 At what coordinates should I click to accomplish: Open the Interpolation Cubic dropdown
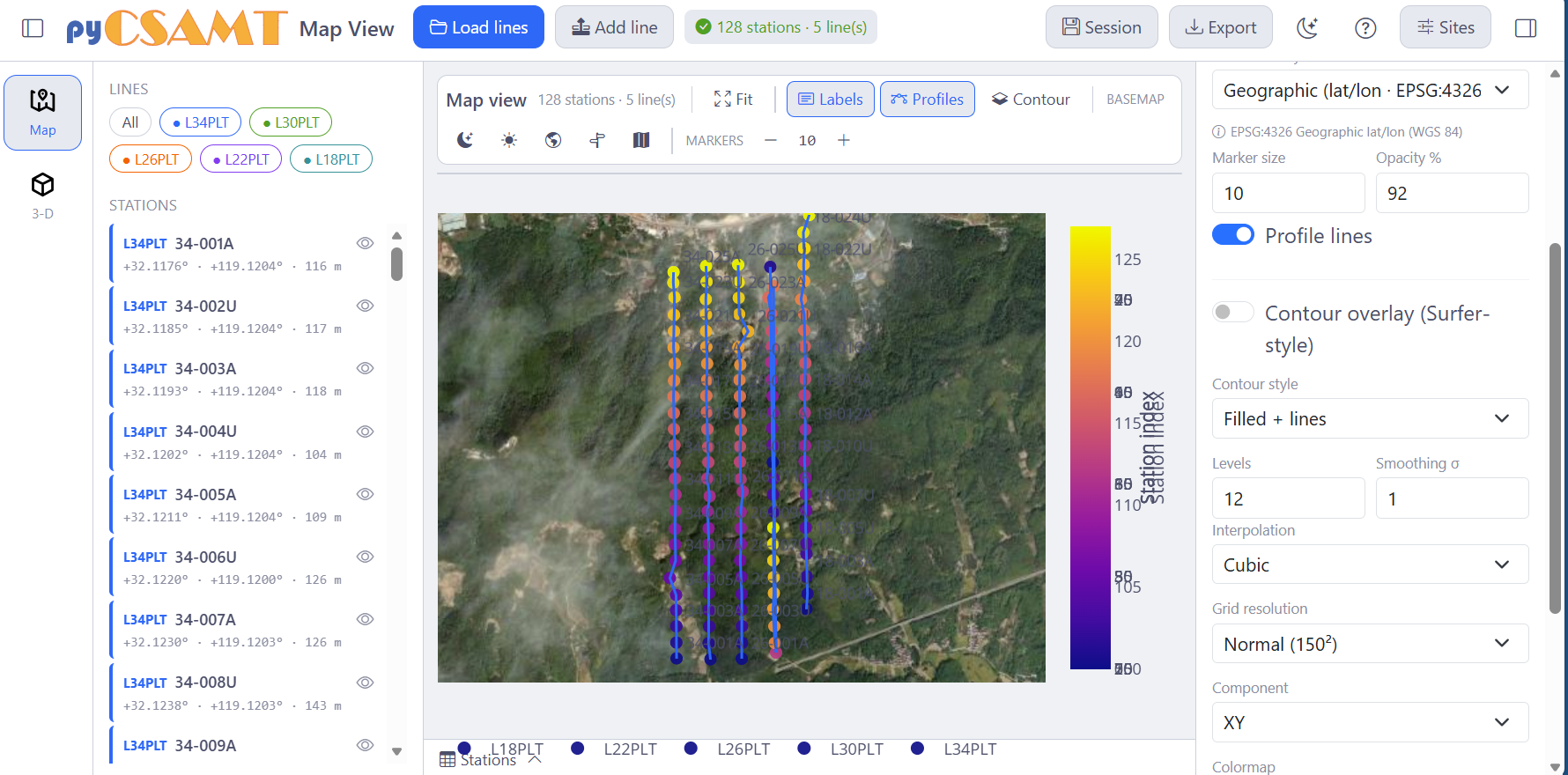pyautogui.click(x=1370, y=565)
